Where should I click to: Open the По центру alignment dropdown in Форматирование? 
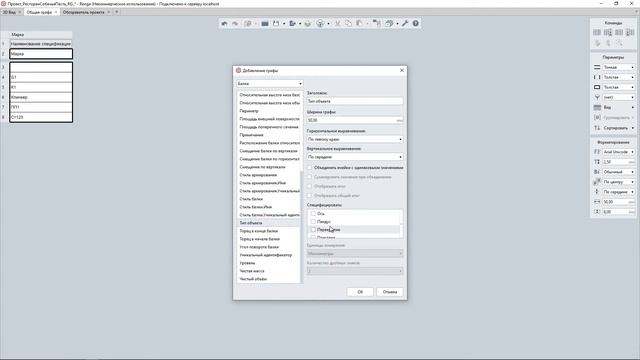pyautogui.click(x=618, y=182)
